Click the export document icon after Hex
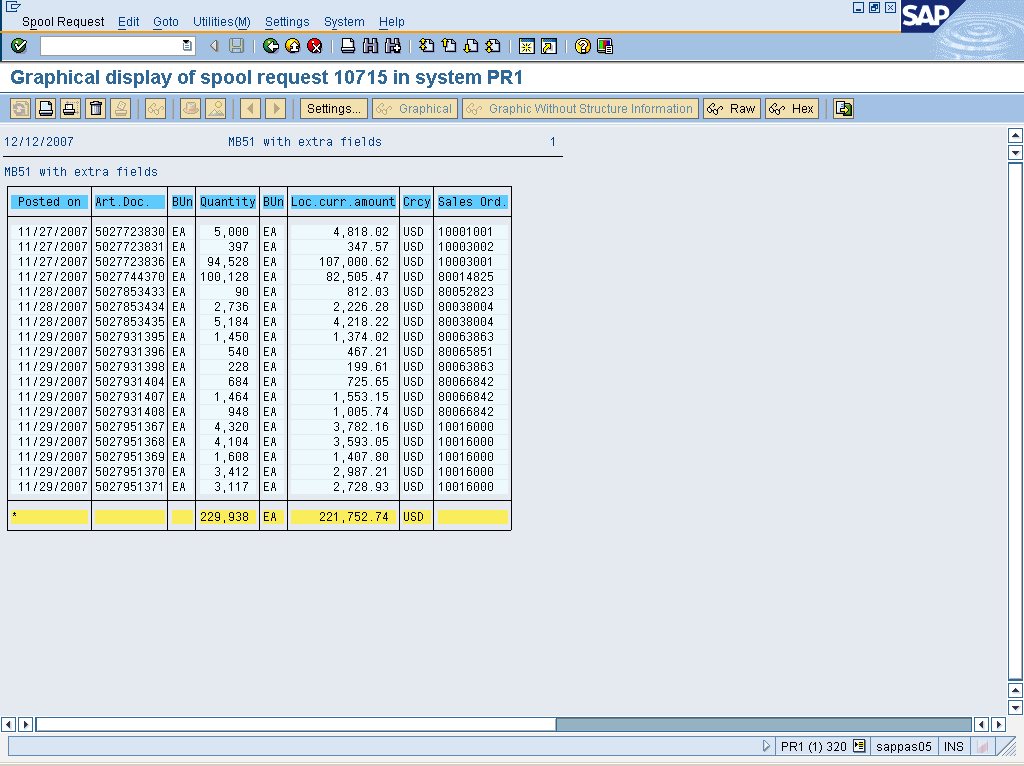 pyautogui.click(x=844, y=108)
